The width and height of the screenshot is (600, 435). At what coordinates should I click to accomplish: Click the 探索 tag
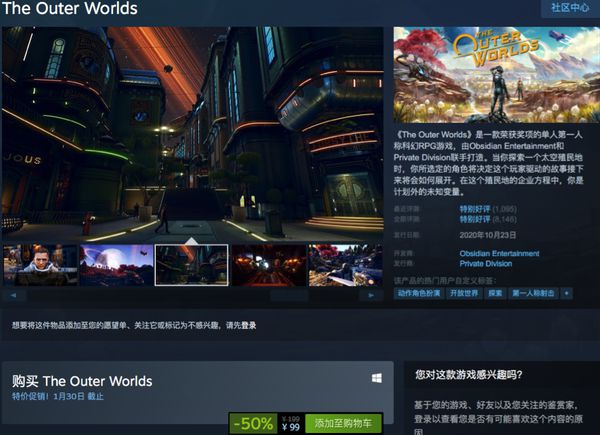click(x=495, y=293)
